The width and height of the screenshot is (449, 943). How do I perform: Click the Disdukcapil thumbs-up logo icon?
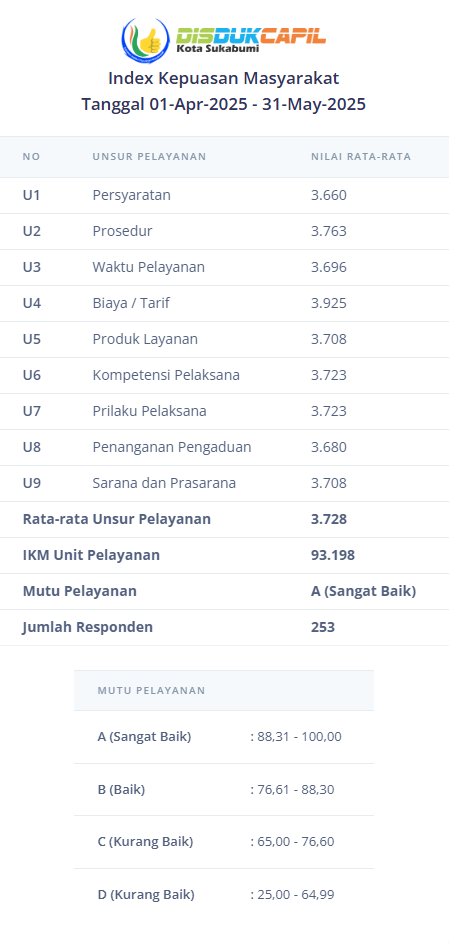[x=145, y=40]
